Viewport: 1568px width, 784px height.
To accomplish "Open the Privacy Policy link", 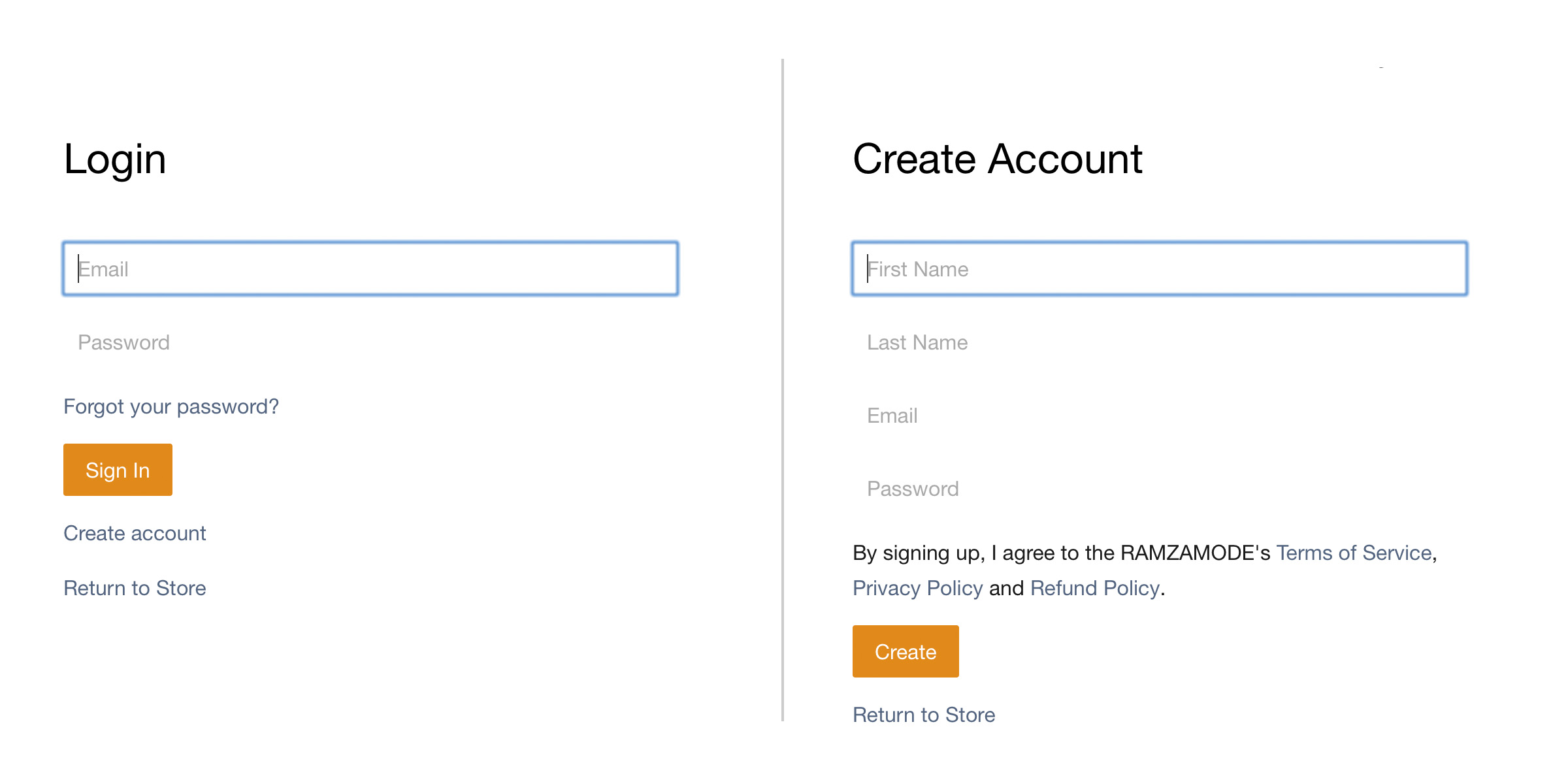I will [918, 588].
